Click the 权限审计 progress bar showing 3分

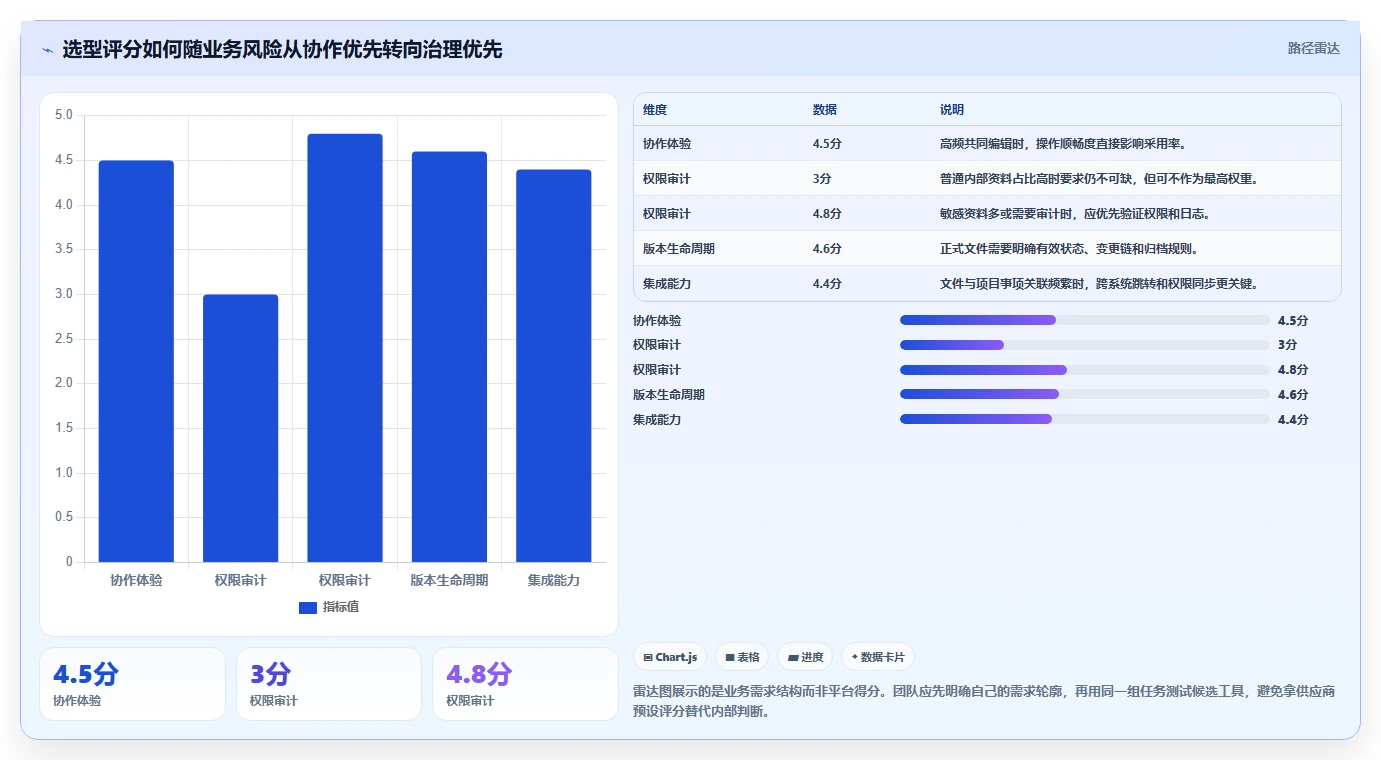pos(1085,345)
